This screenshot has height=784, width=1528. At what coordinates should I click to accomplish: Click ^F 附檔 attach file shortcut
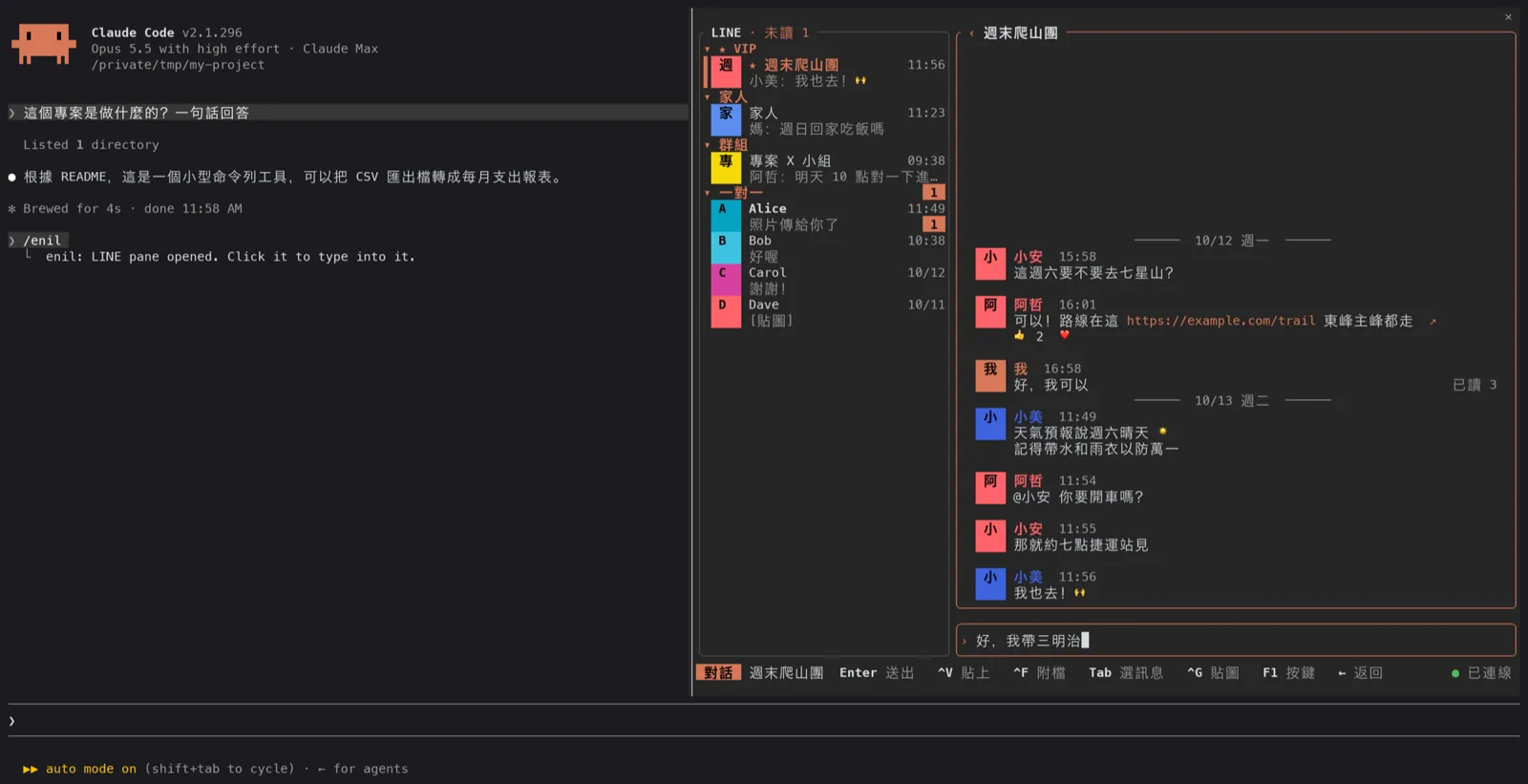[1039, 673]
